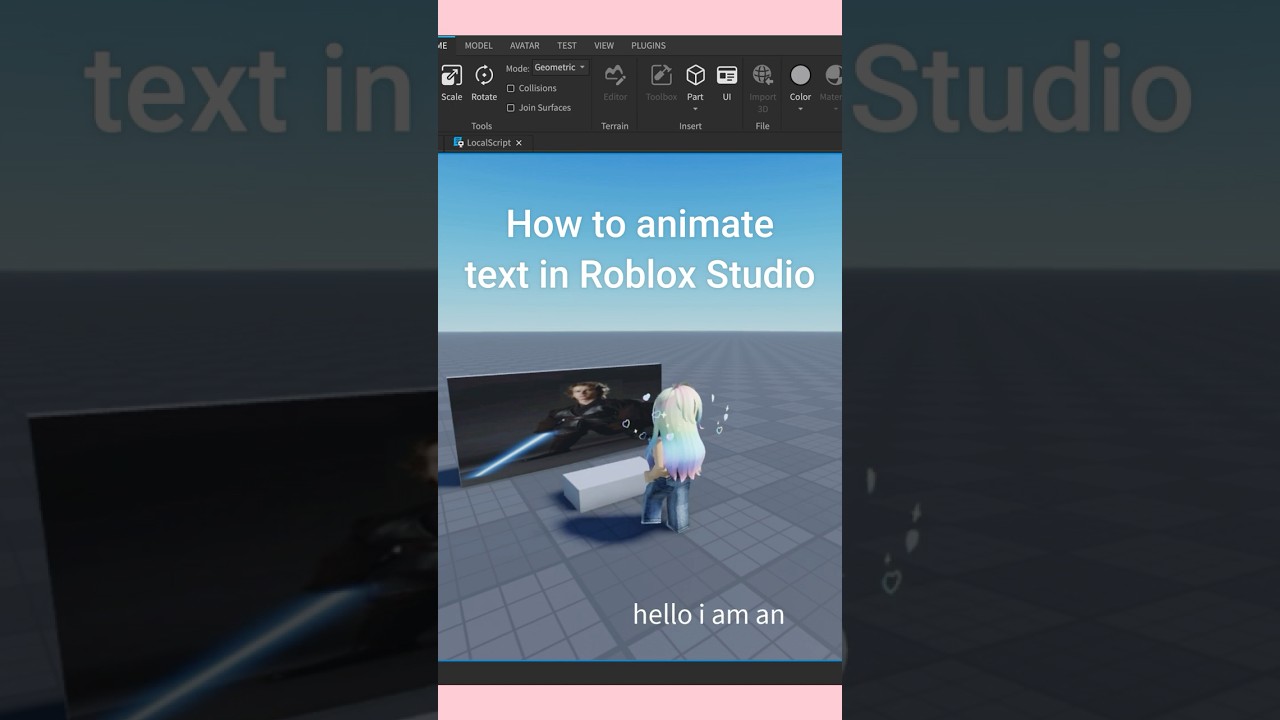Open the Mode Geometric dropdown
Viewport: 1280px width, 720px height.
[x=560, y=68]
